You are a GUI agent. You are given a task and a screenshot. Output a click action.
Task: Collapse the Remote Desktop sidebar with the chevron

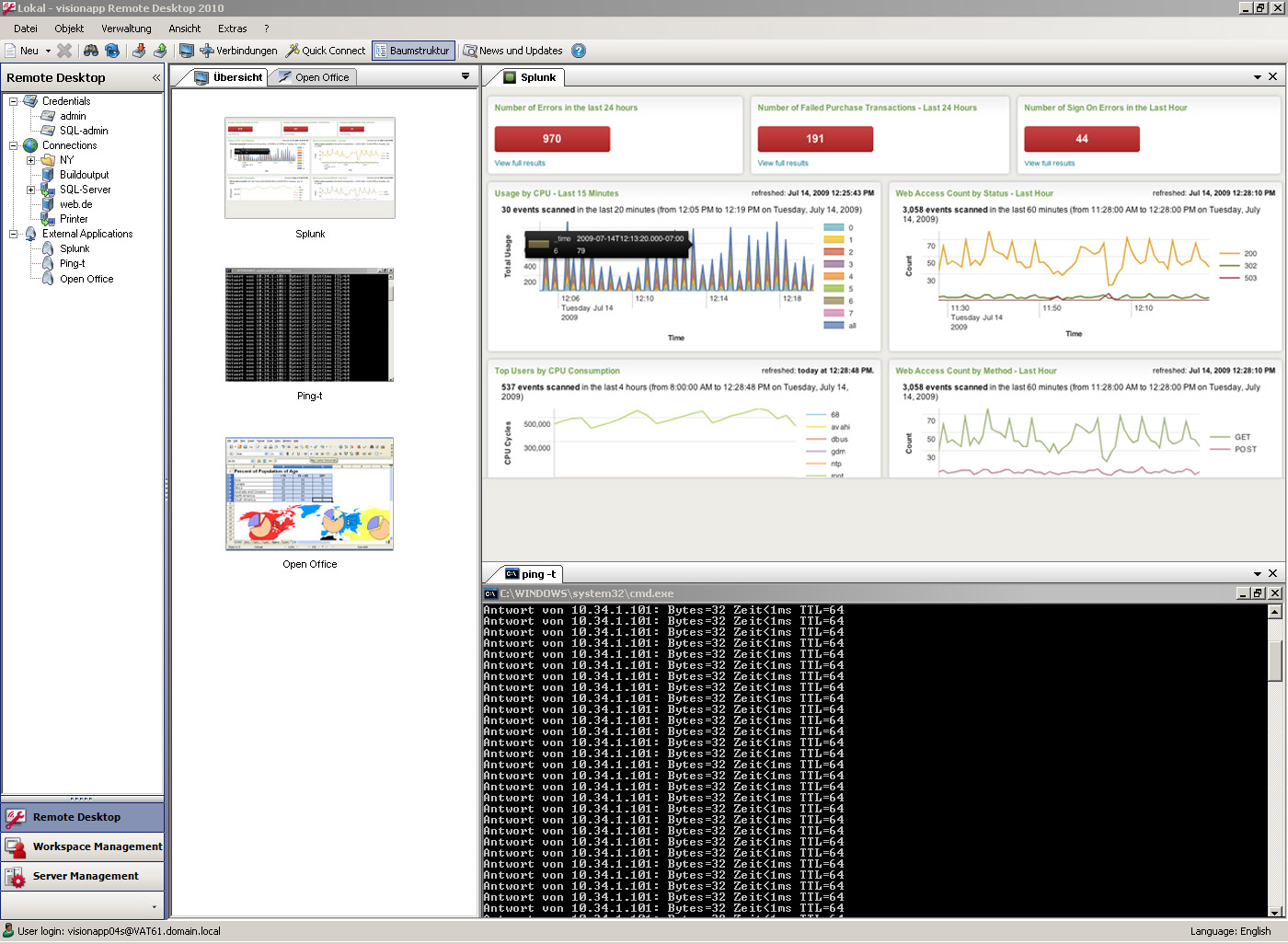(156, 77)
